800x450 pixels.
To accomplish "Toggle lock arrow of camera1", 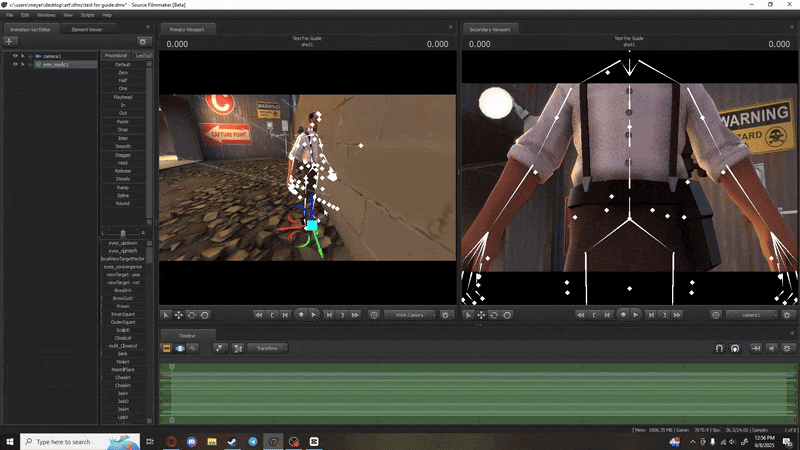I will click(x=22, y=56).
